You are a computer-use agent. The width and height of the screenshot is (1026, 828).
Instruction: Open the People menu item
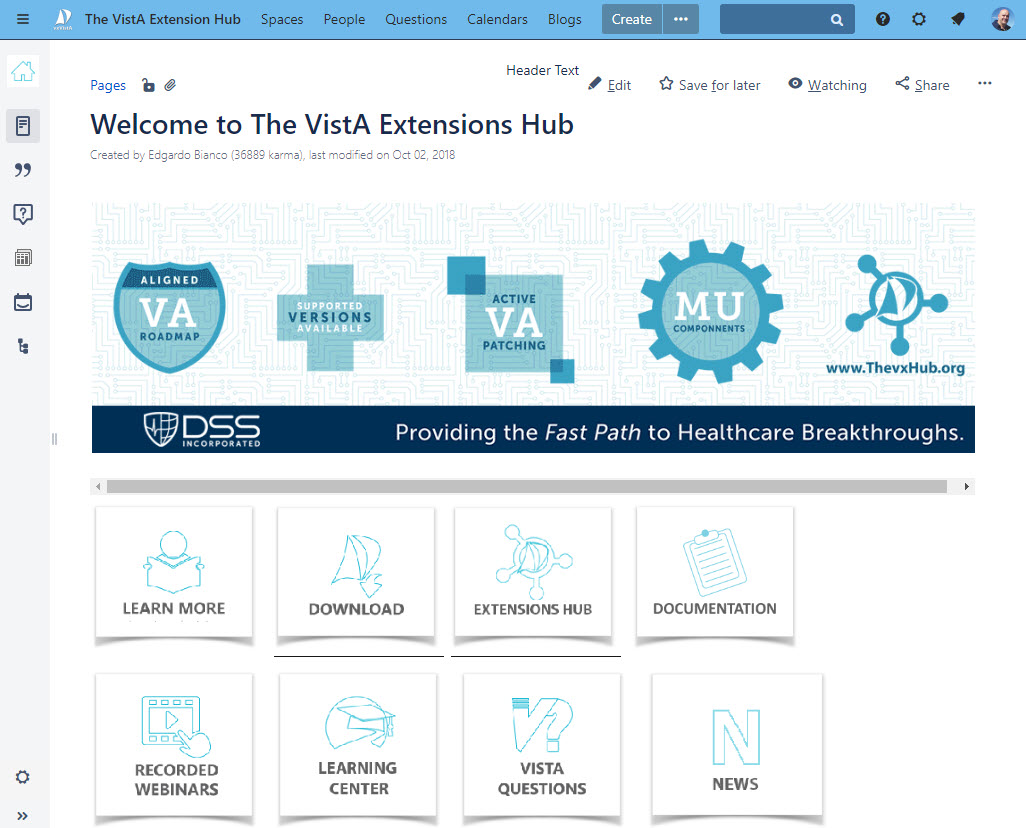pos(344,19)
